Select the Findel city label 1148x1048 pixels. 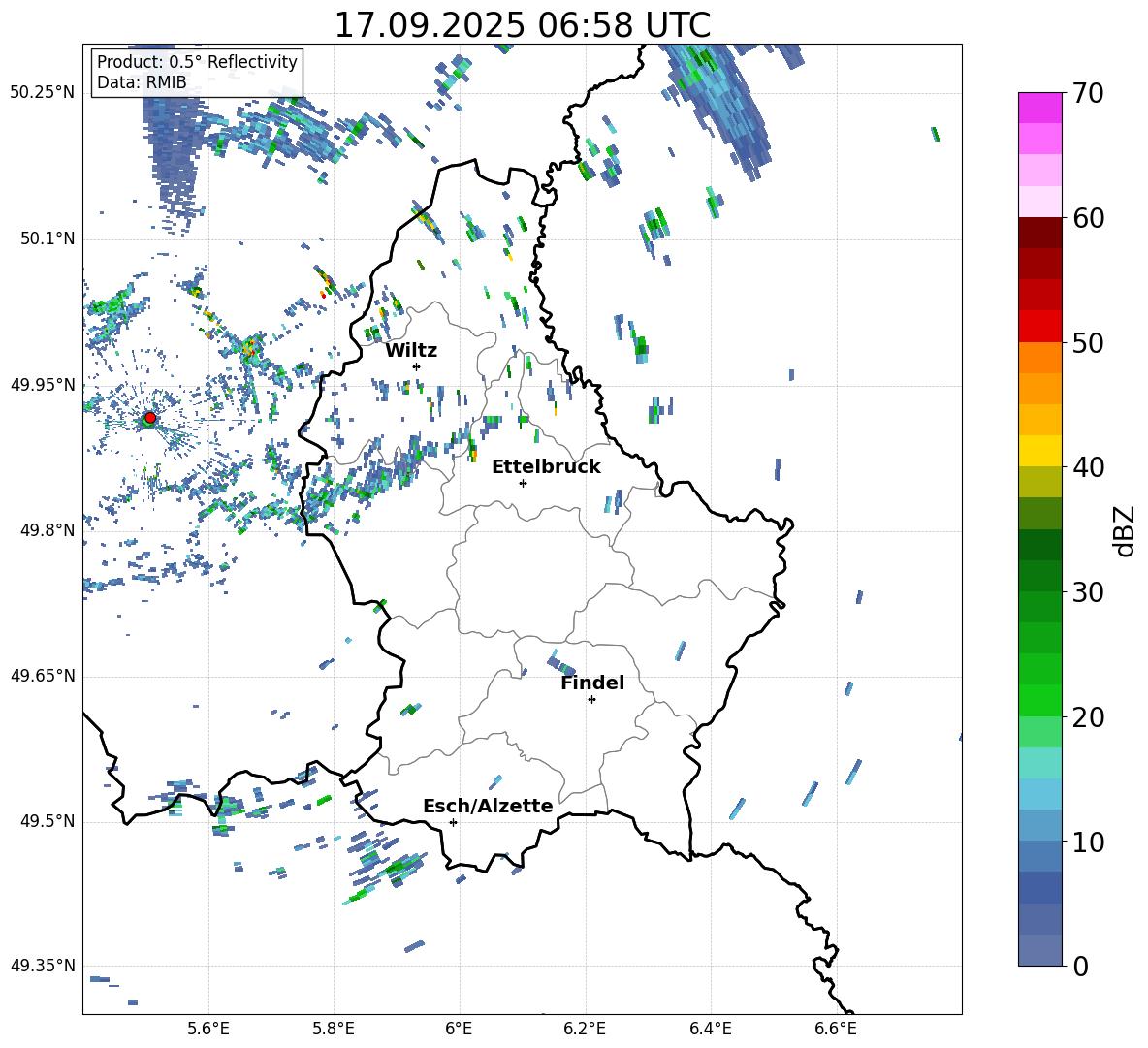[x=592, y=683]
